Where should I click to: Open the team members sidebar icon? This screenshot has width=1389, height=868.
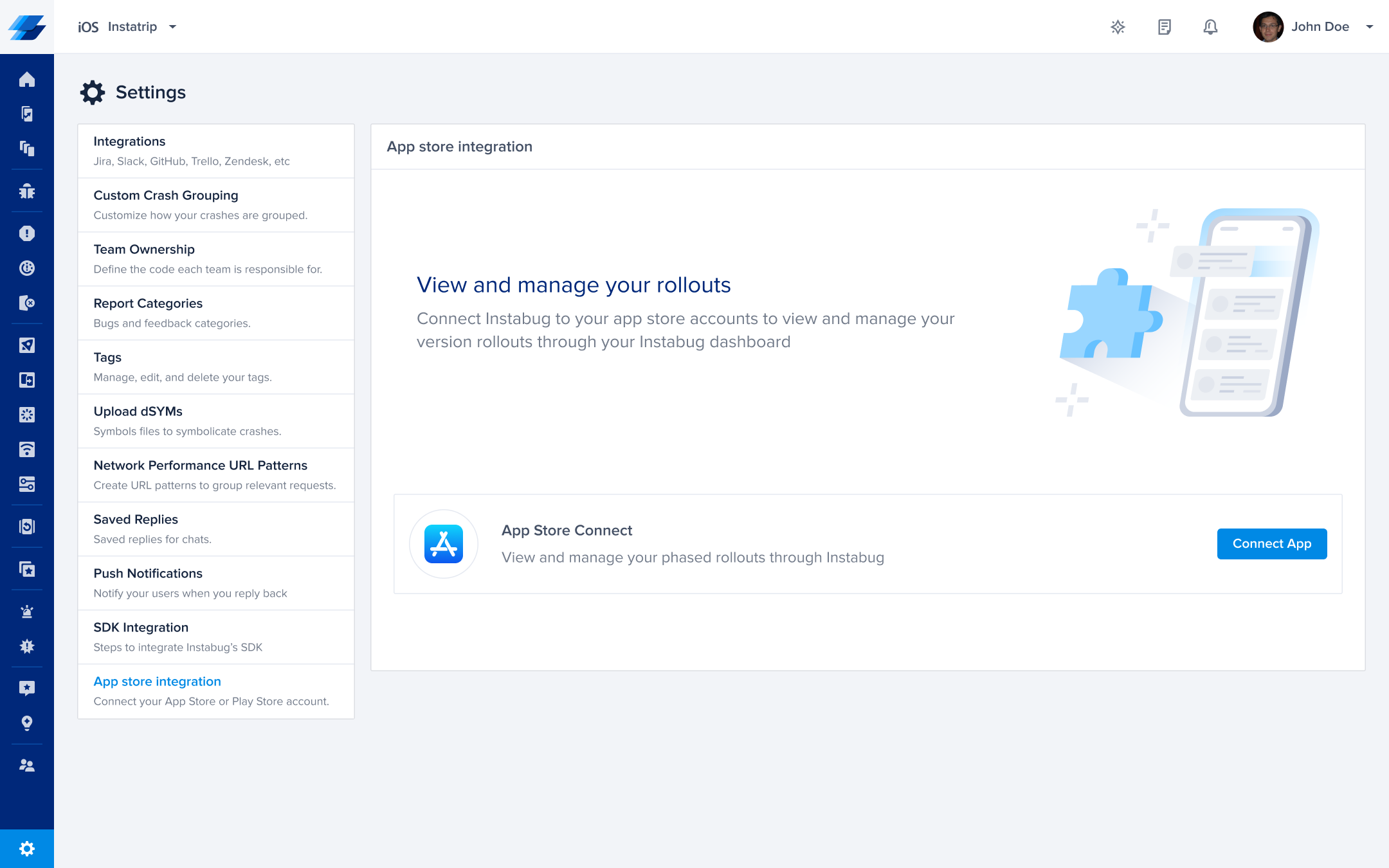click(27, 765)
